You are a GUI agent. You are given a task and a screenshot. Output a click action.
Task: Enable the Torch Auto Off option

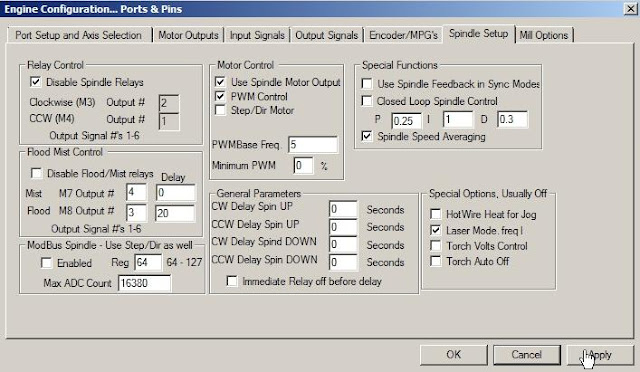point(436,261)
